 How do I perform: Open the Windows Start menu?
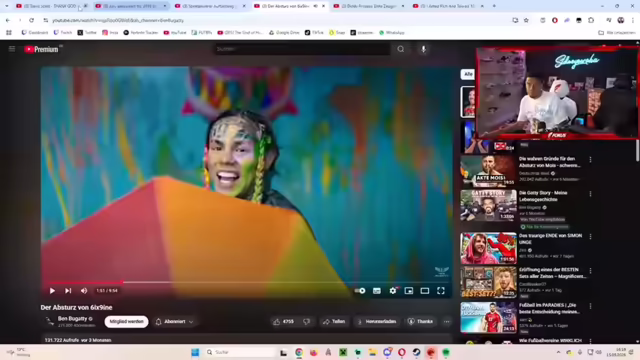pos(195,352)
